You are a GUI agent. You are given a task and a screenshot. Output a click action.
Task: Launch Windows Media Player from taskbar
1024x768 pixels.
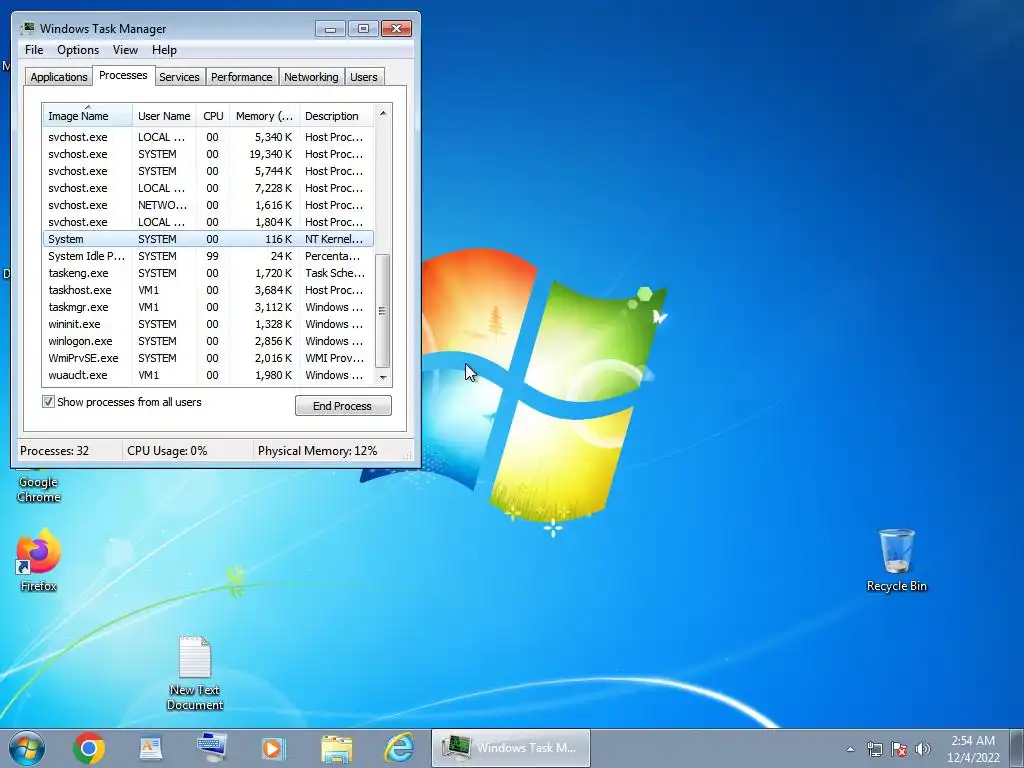[273, 748]
